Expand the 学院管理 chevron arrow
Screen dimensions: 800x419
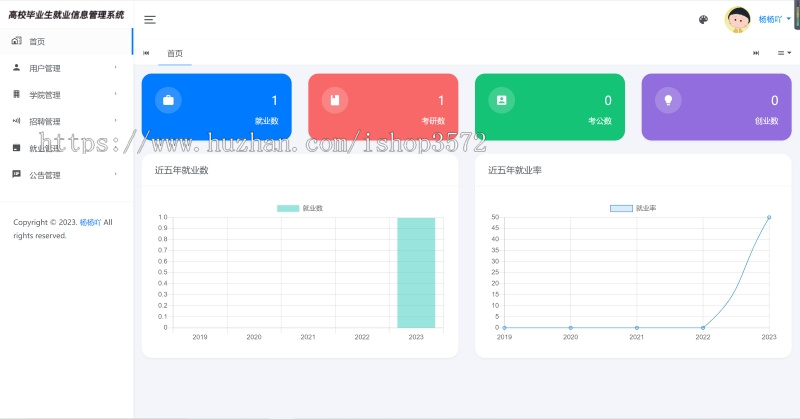(115, 94)
